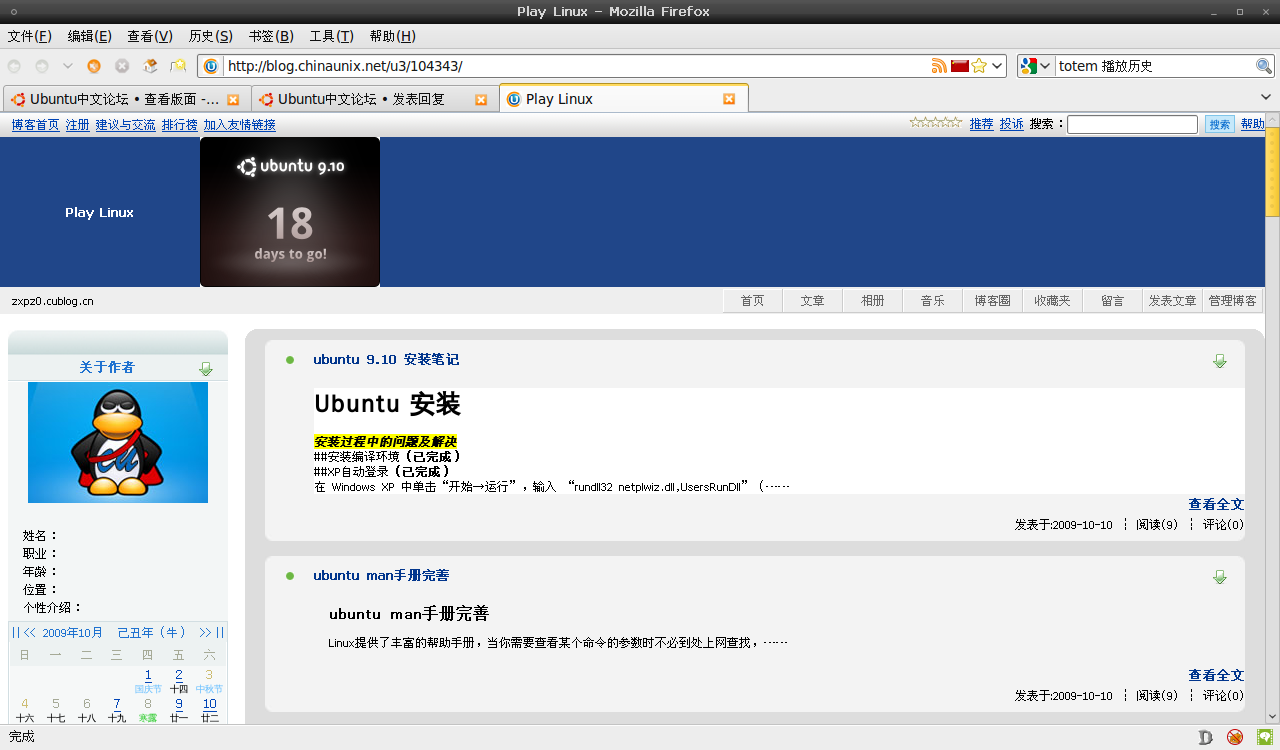Click 查看全文 for the man手册完善 post

[x=1216, y=675]
